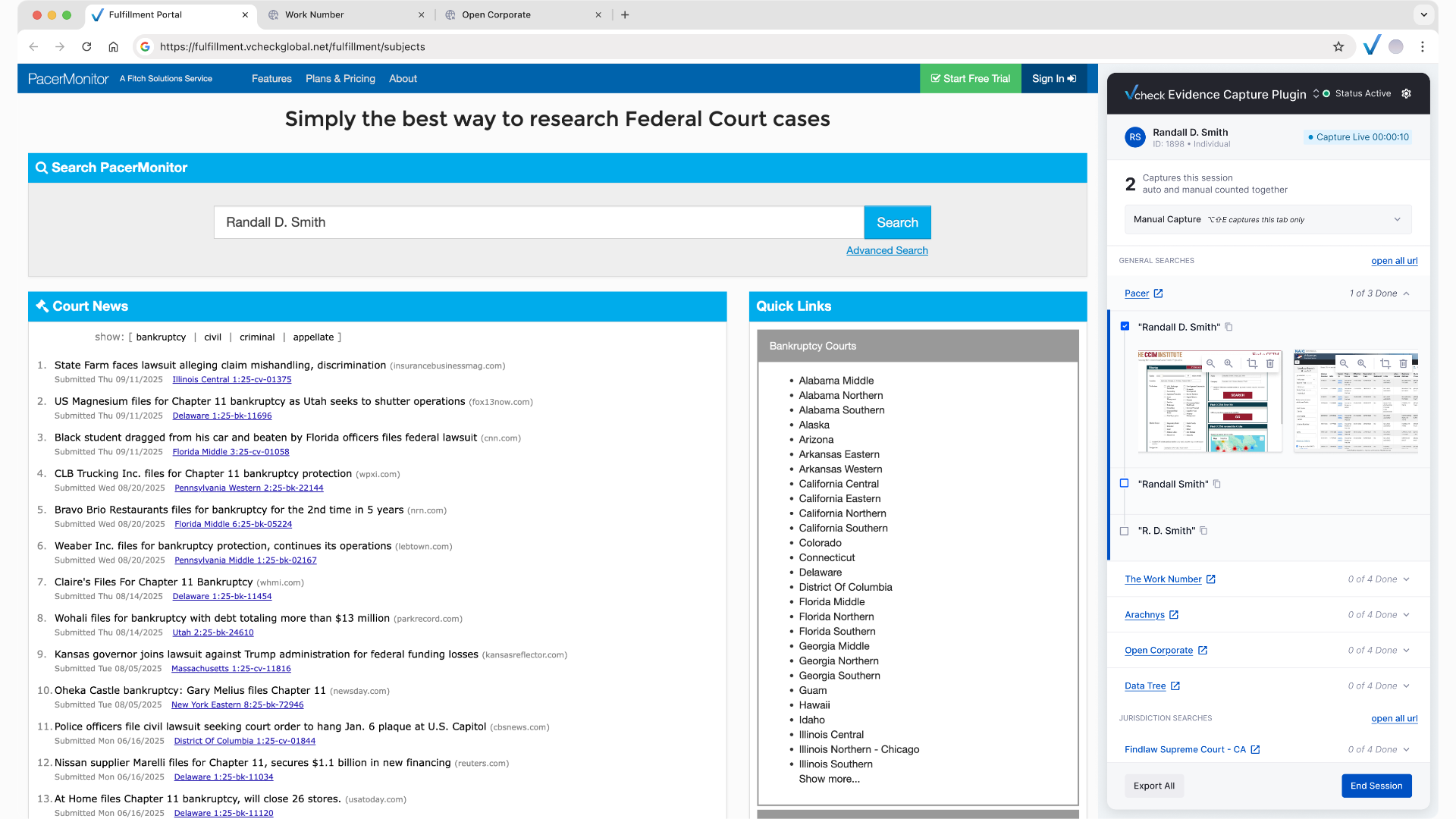This screenshot has width=1456, height=819.
Task: Collapse the Pacer section chevron
Action: click(x=1407, y=293)
